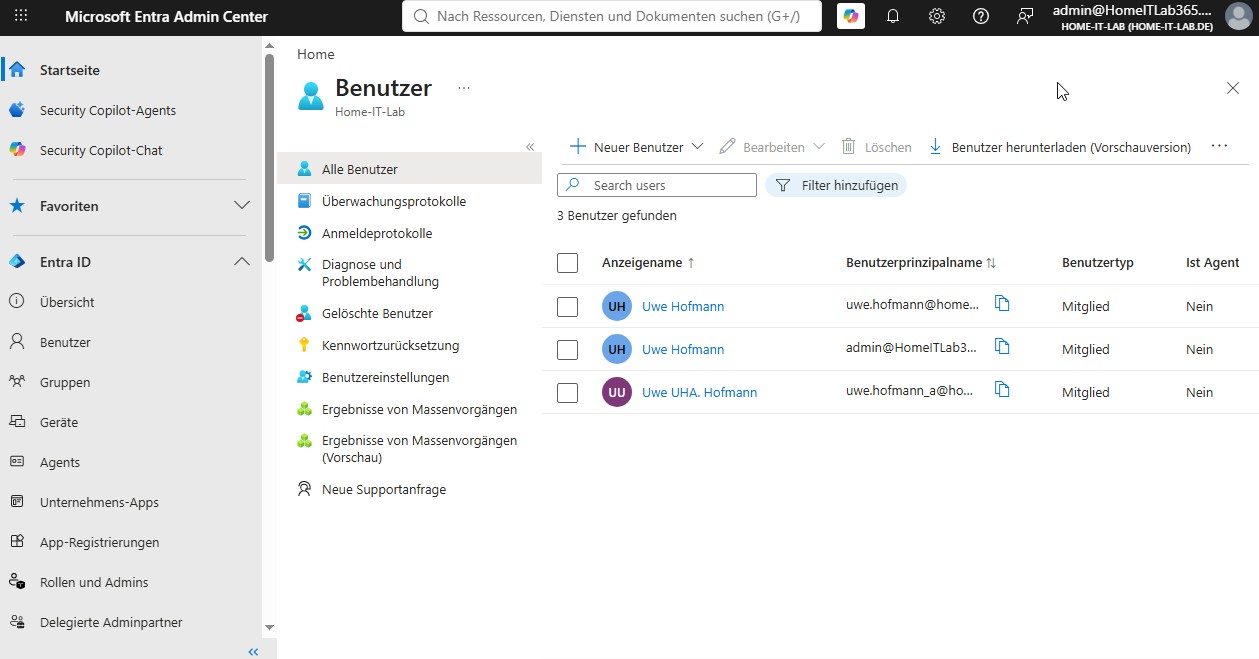1259x659 pixels.
Task: Open the settings gear in header
Action: click(x=937, y=16)
